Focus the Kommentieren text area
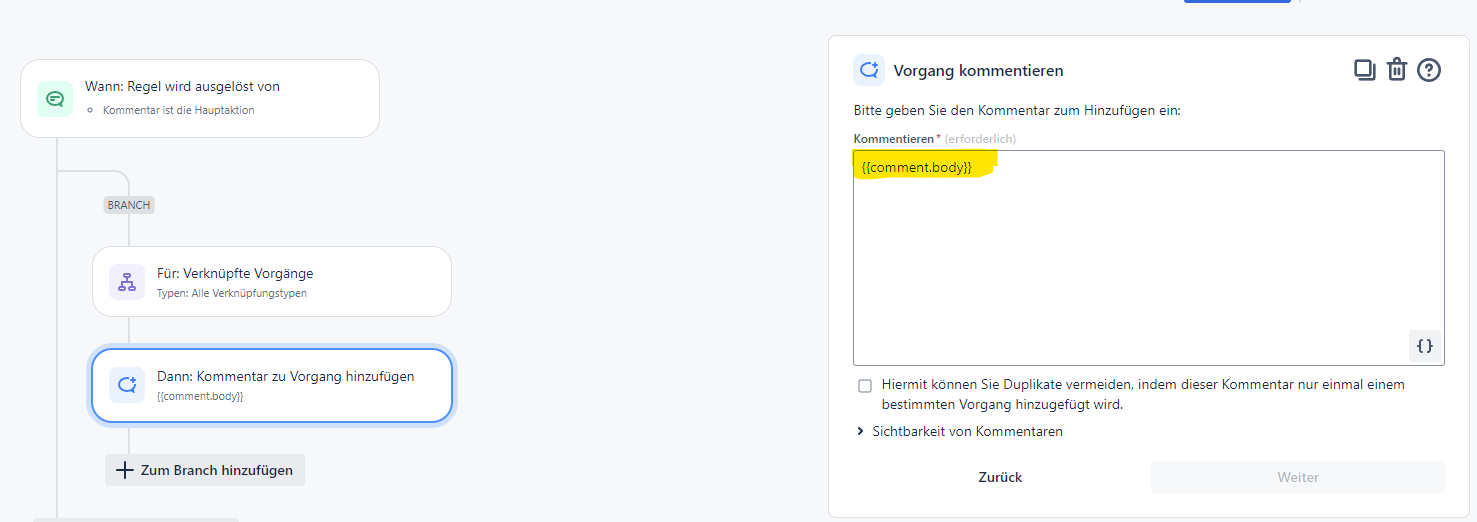The width and height of the screenshot is (1477, 522). pos(1149,258)
